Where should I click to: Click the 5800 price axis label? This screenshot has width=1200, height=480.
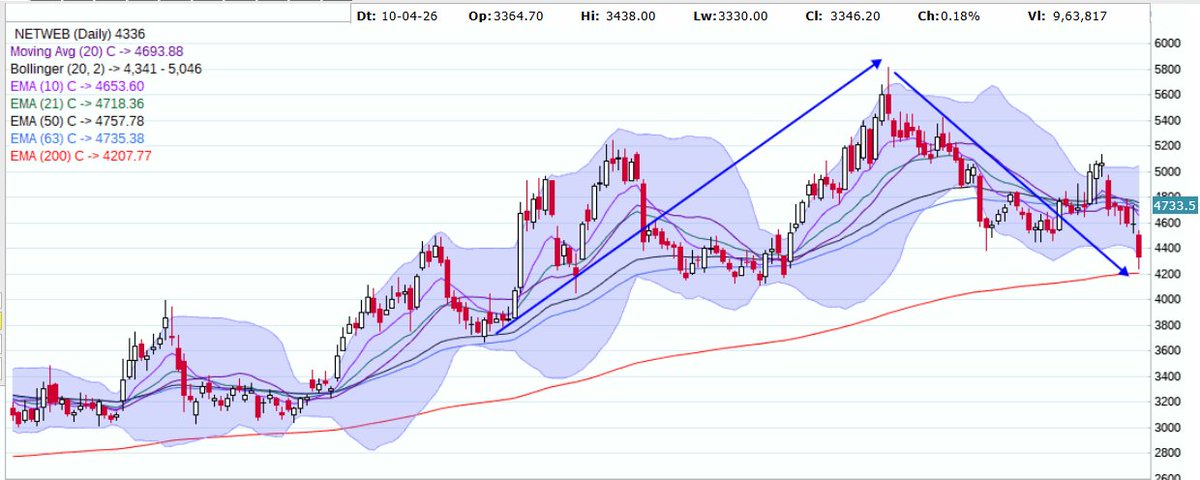(x=1168, y=69)
